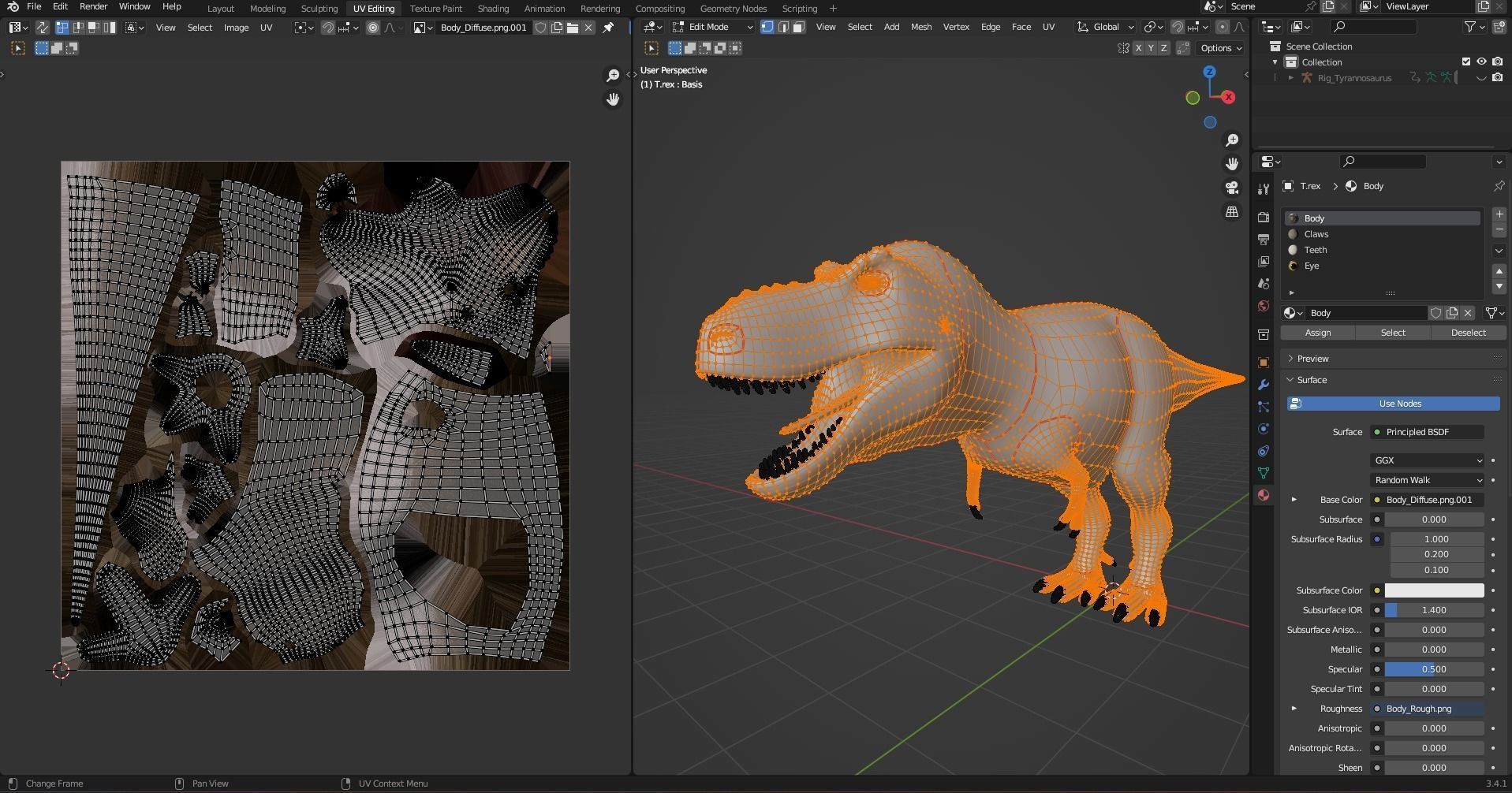Click the UV editor zoom magnifier icon
1512x793 pixels.
[613, 76]
